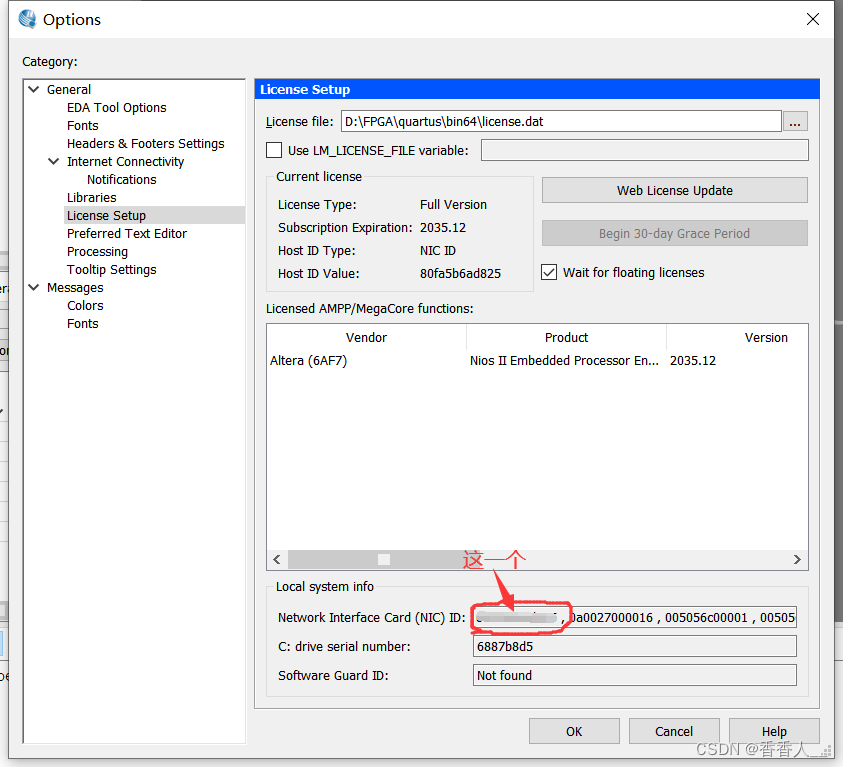Select Internet Connectivity

[125, 161]
